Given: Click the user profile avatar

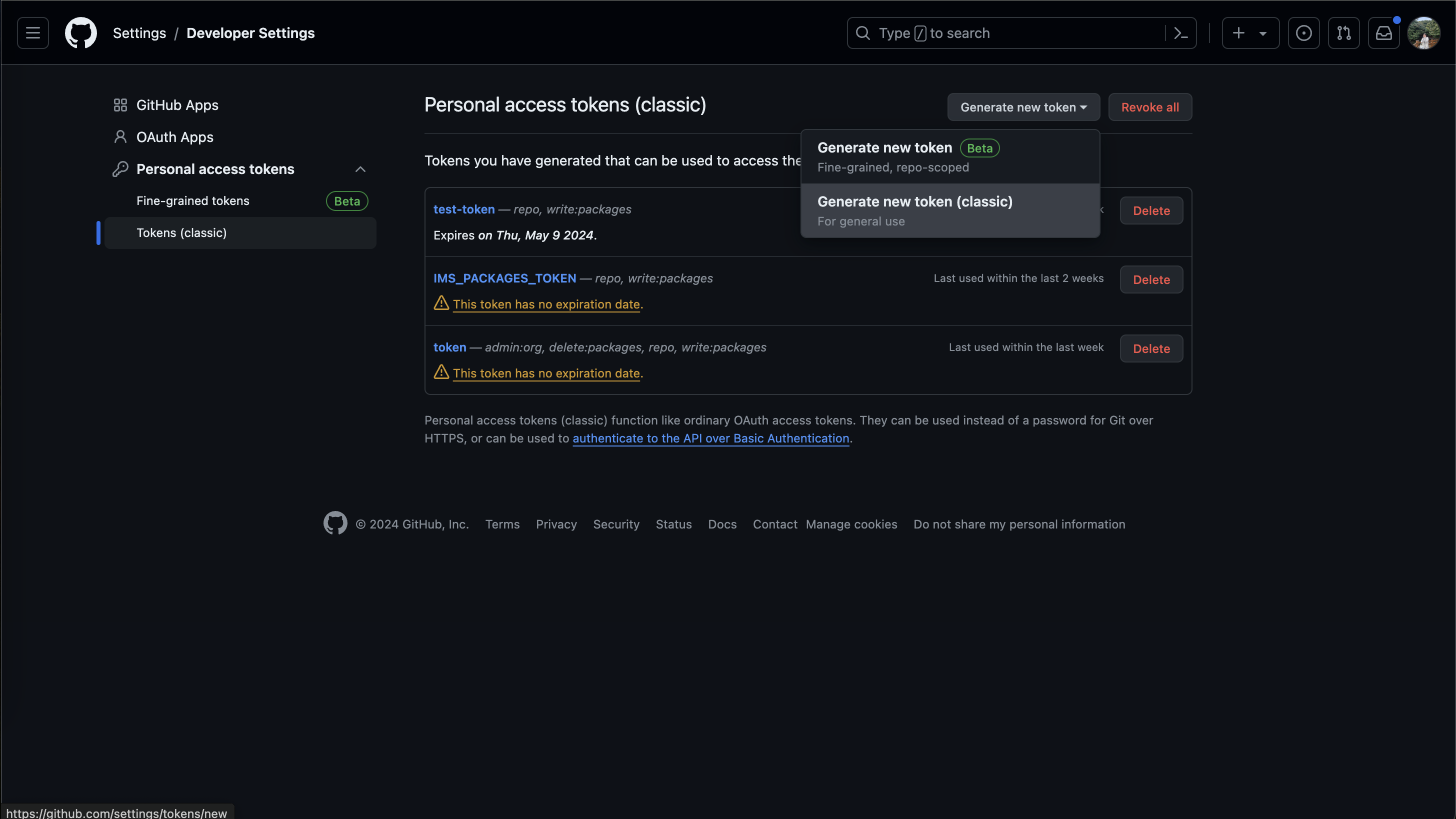Looking at the screenshot, I should pos(1423,33).
